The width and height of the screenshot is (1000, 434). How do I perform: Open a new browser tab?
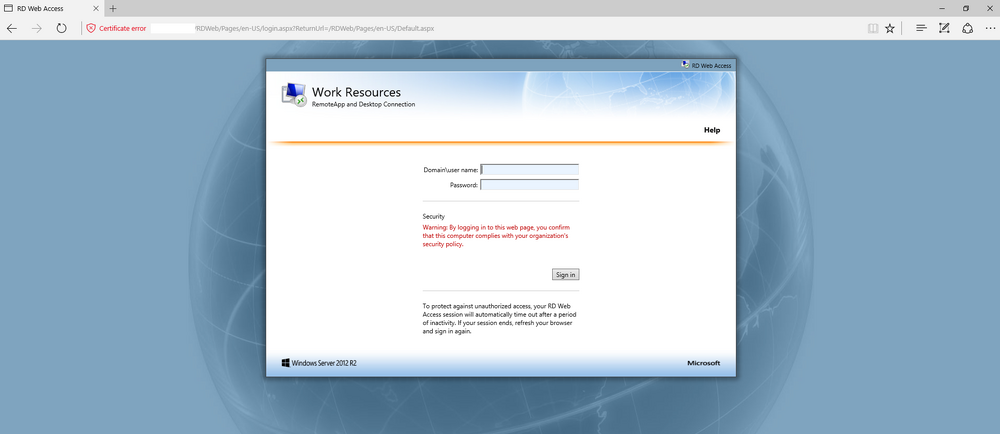click(113, 8)
